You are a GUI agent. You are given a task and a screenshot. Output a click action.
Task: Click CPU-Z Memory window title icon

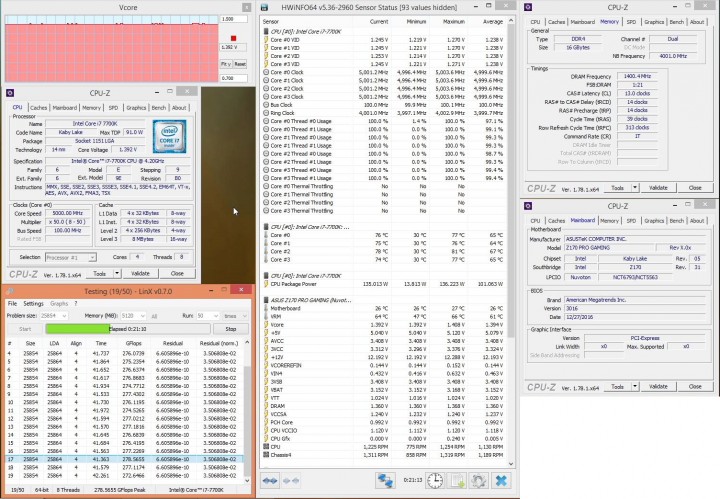528,7
